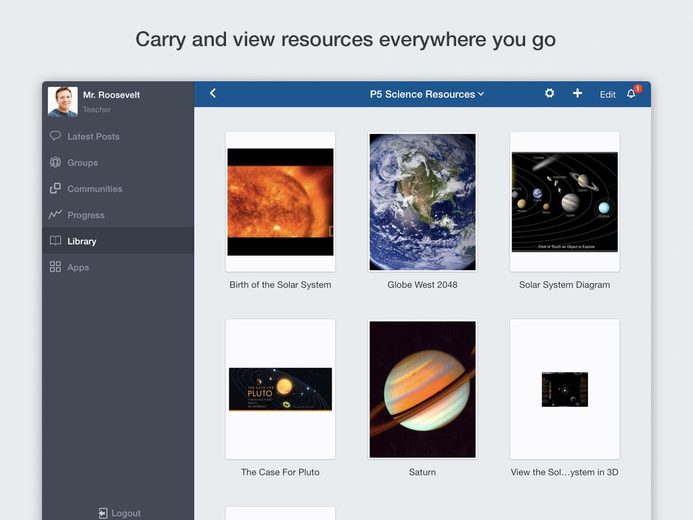Click the Logout door icon
Screen dimensions: 693x520
[103, 513]
